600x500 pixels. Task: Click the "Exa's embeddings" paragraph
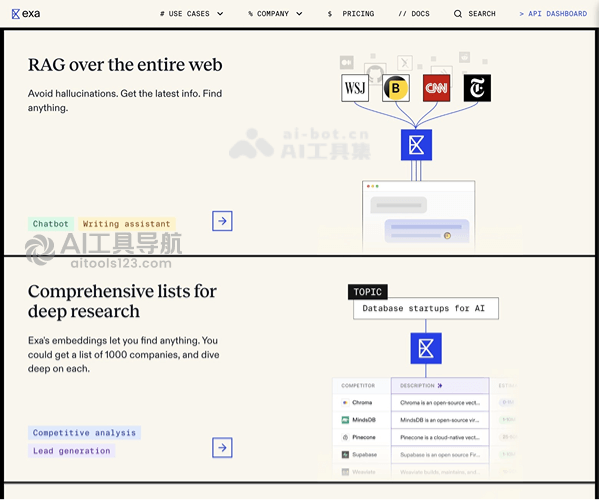click(x=123, y=355)
